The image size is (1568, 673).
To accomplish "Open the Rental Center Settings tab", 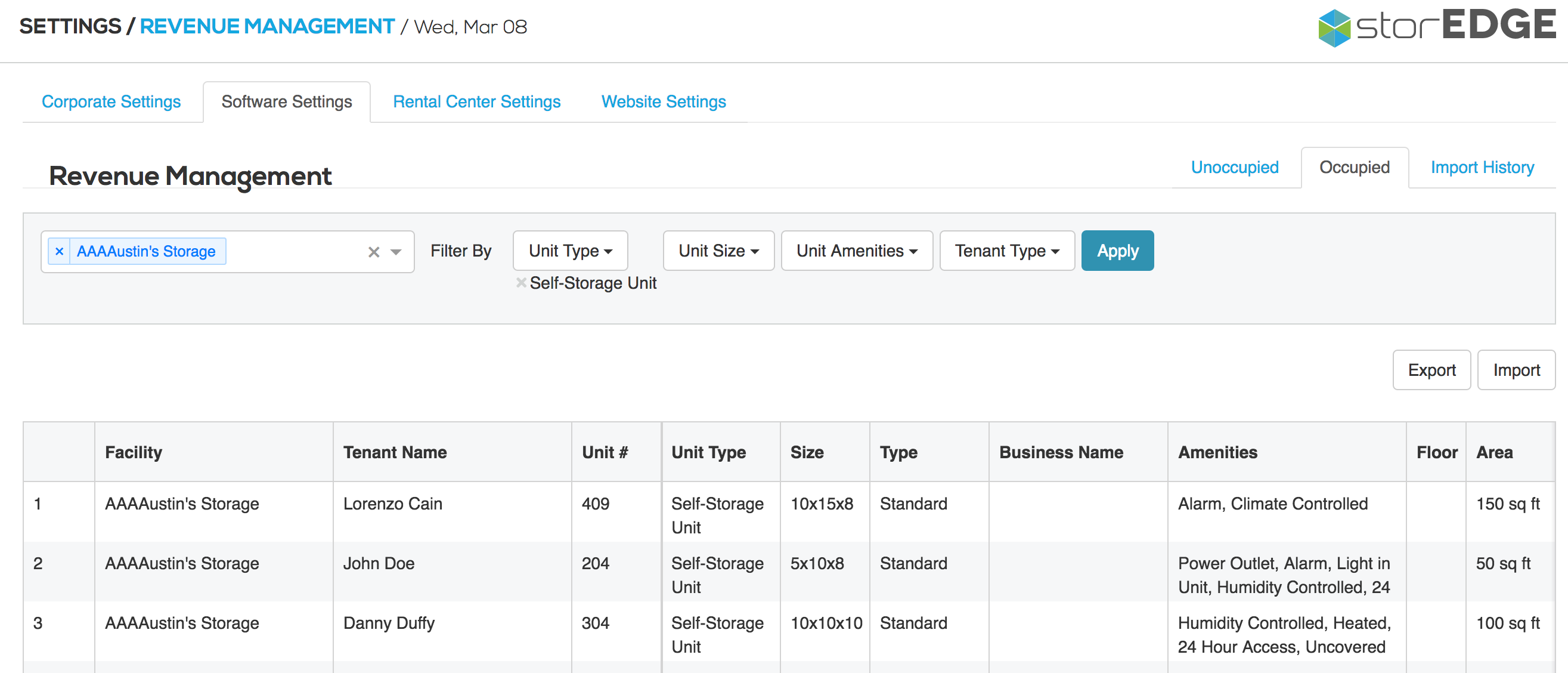I will point(476,101).
